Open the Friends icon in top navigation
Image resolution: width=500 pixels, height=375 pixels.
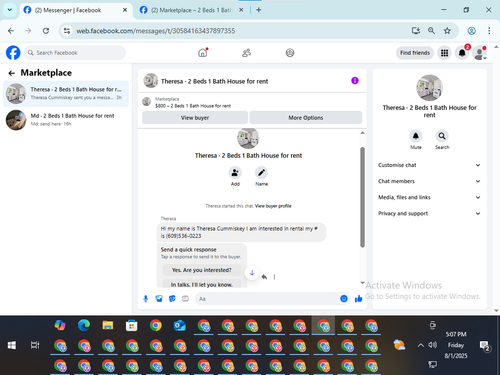point(246,53)
